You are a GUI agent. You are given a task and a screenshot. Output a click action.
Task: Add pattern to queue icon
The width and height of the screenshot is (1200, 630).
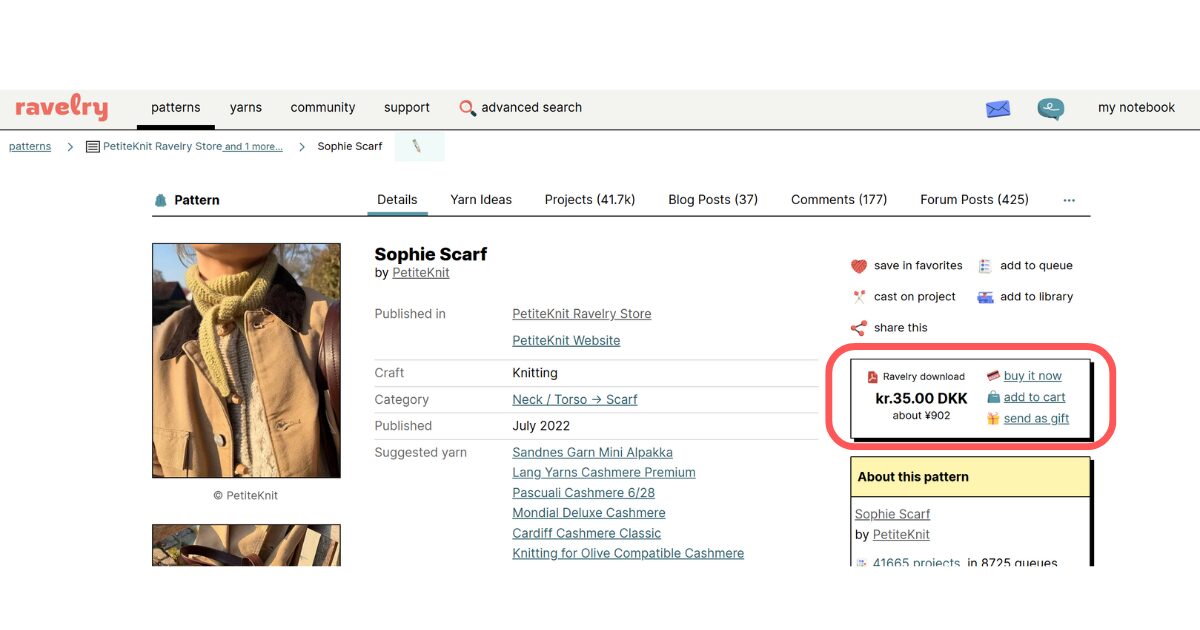pyautogui.click(x=985, y=266)
